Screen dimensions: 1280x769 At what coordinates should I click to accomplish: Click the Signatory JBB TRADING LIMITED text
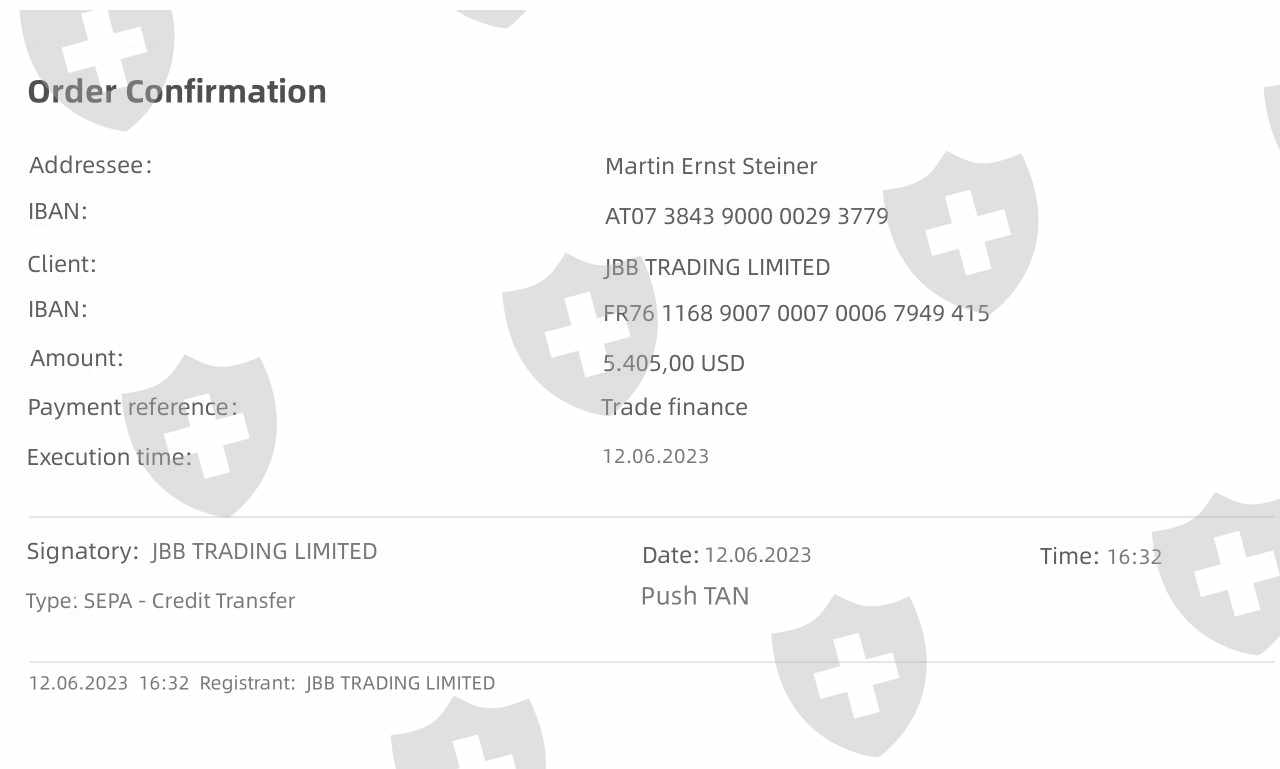tap(264, 551)
